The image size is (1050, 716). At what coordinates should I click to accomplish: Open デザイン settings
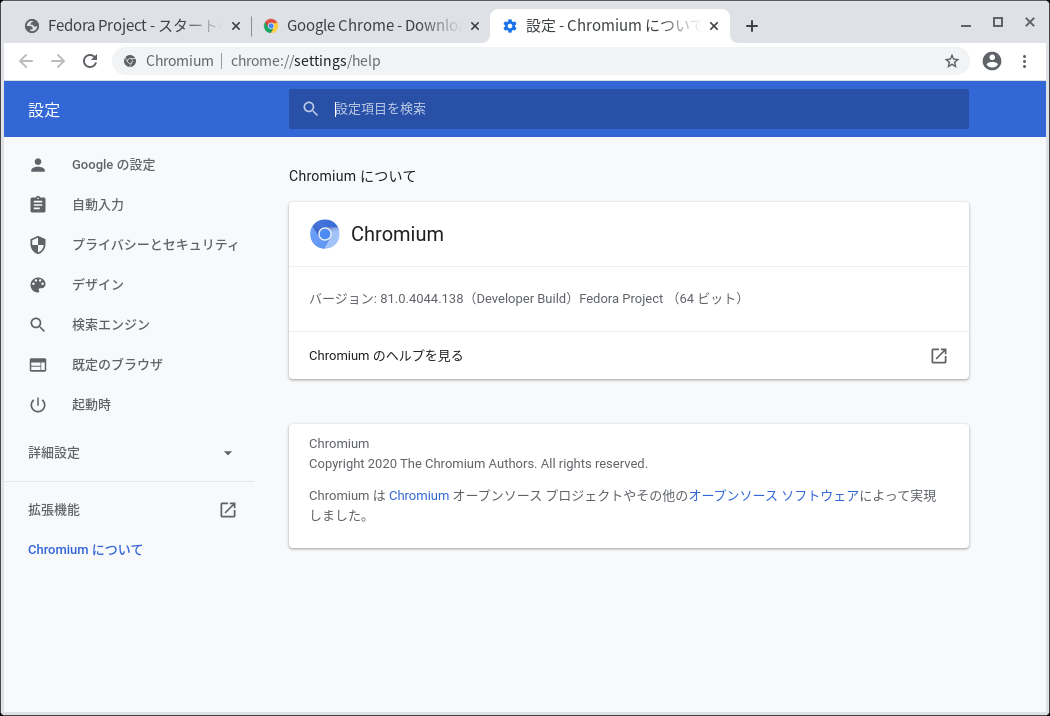pos(98,285)
